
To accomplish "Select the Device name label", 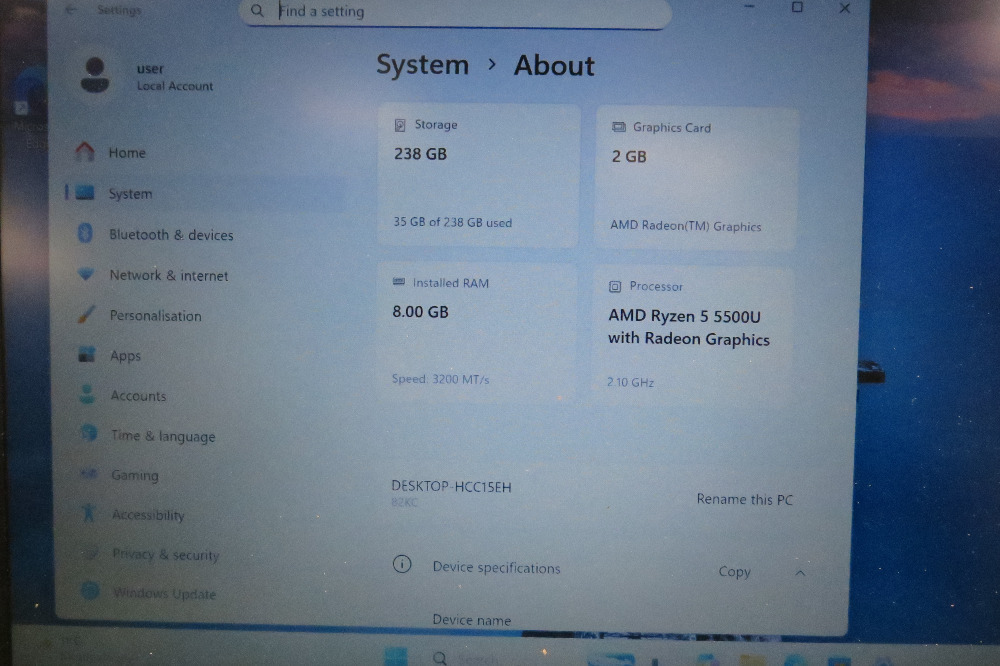I will click(x=471, y=619).
